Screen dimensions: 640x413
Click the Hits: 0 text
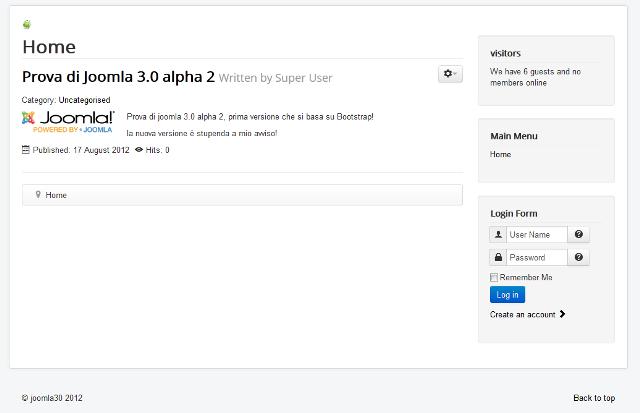coord(158,150)
